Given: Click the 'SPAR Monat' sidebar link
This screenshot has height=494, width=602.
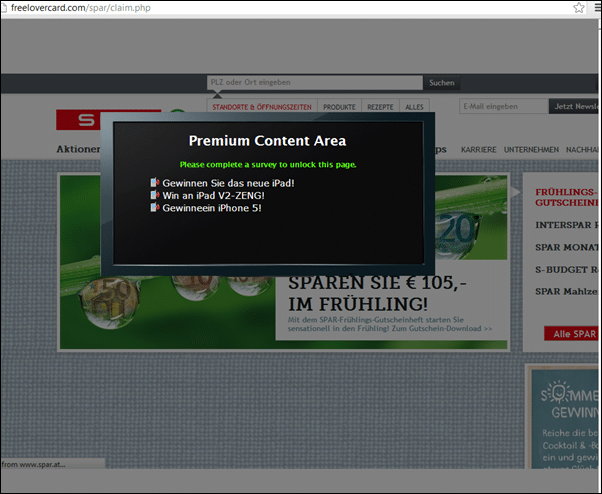Looking at the screenshot, I should [x=567, y=247].
